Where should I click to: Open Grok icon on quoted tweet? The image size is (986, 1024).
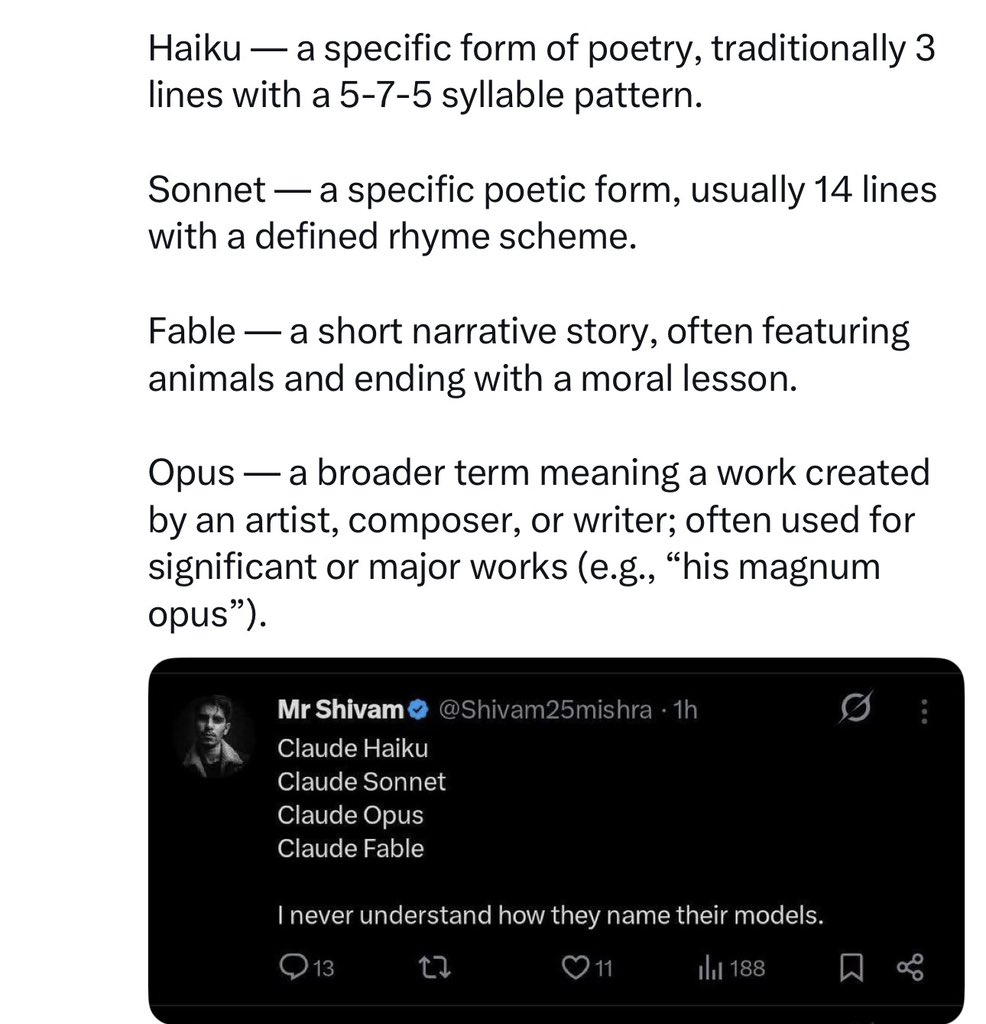click(855, 708)
